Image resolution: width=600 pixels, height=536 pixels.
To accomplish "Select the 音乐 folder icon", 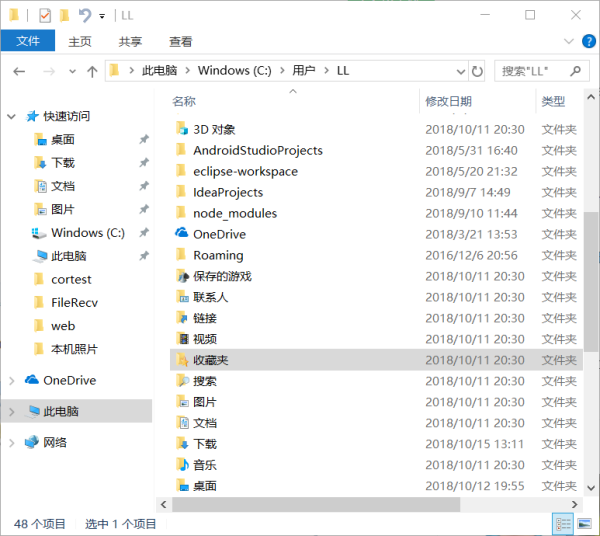I will (182, 465).
